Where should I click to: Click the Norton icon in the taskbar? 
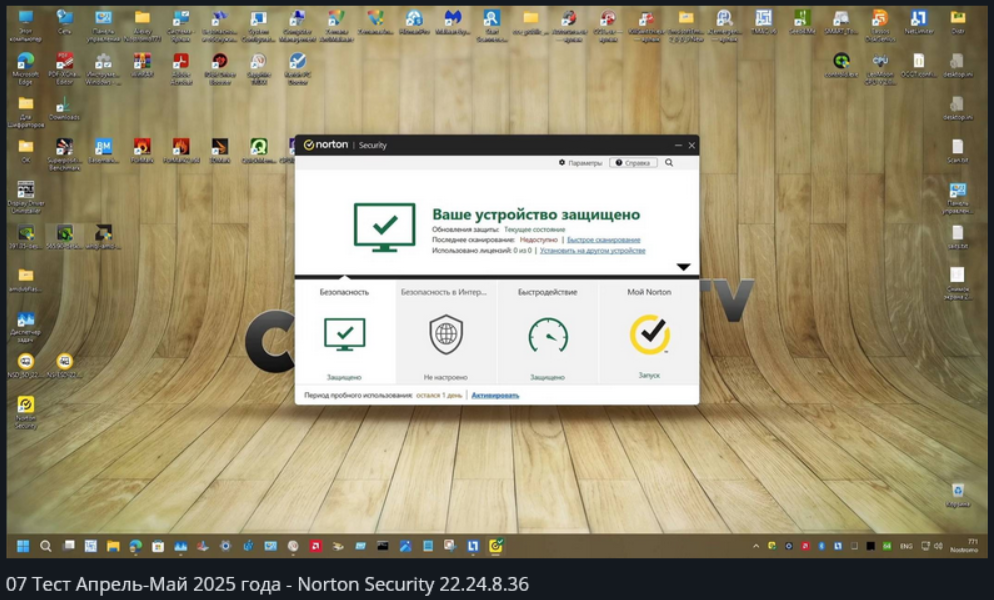point(496,545)
